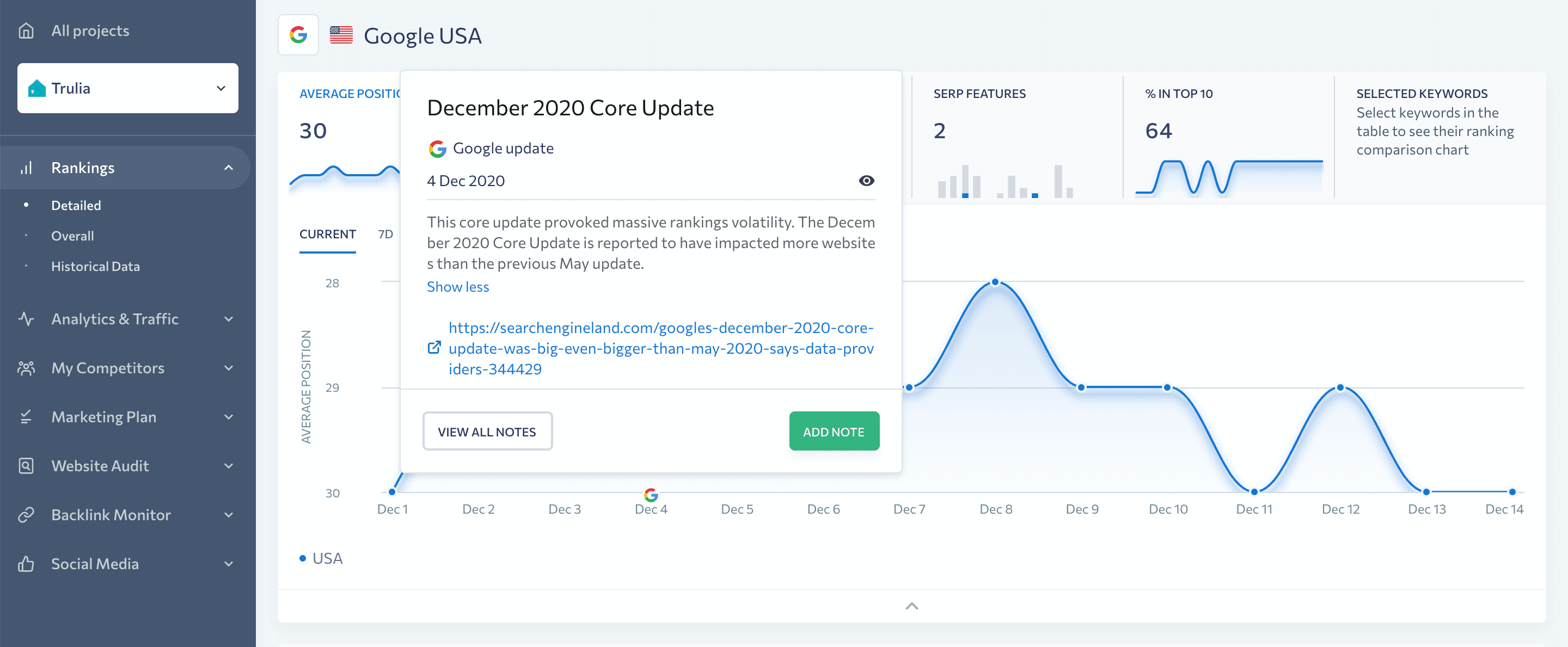Click the Analytics & Traffic sidebar icon

[x=27, y=319]
